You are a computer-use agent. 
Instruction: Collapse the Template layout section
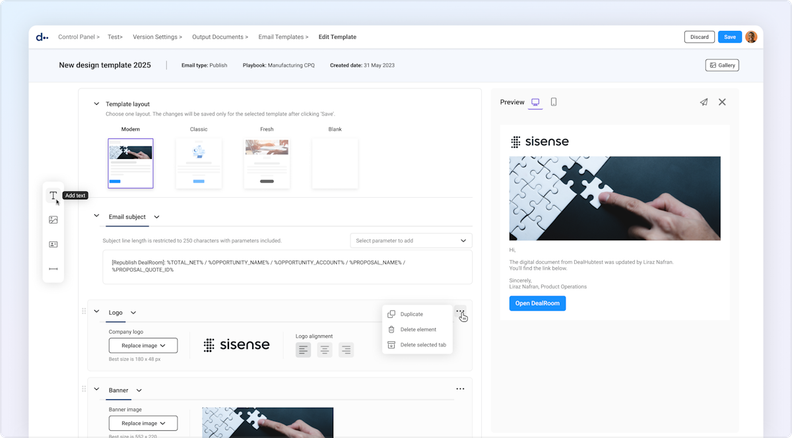96,104
